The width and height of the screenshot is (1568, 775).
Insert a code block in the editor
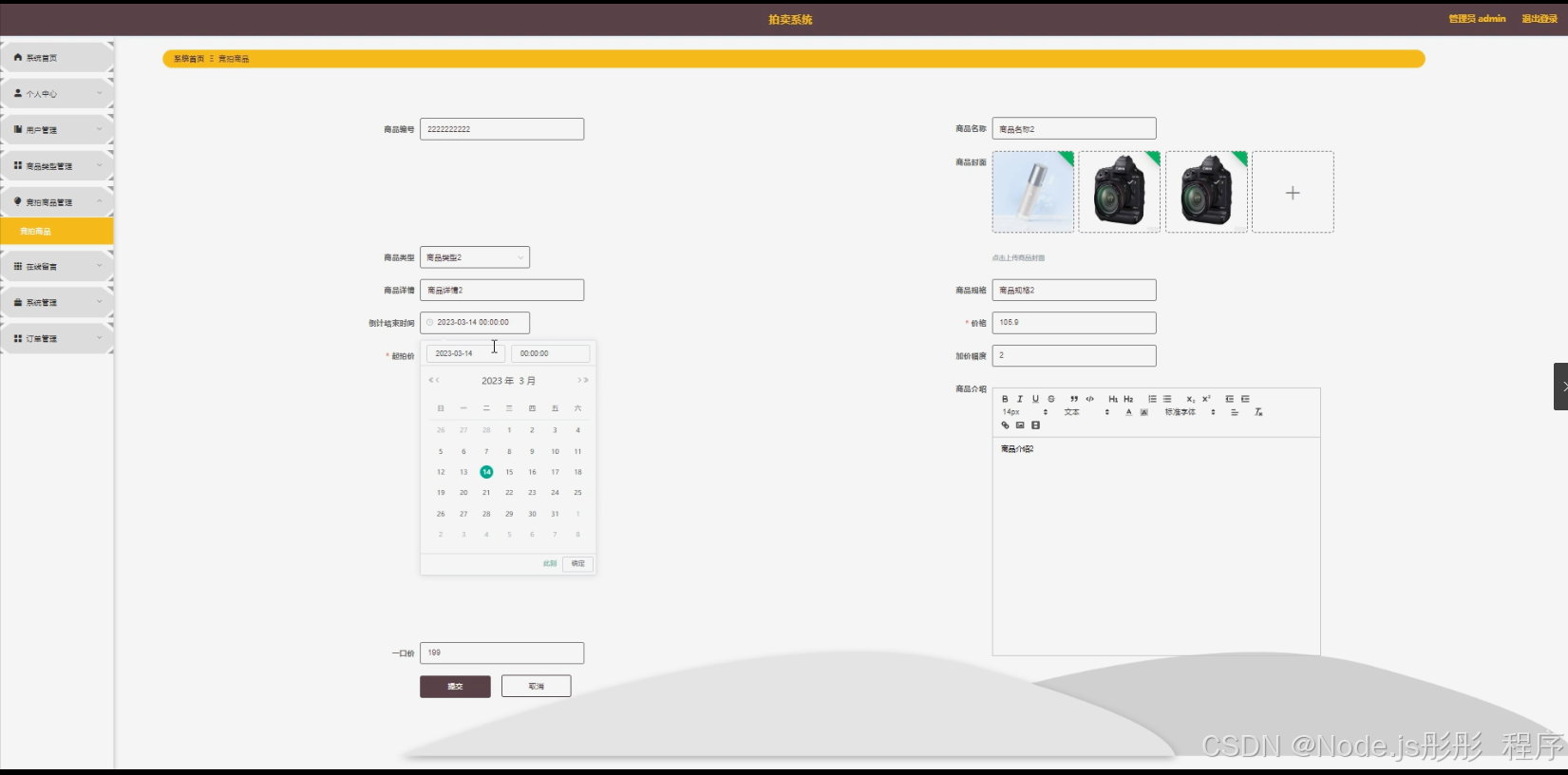click(1090, 399)
